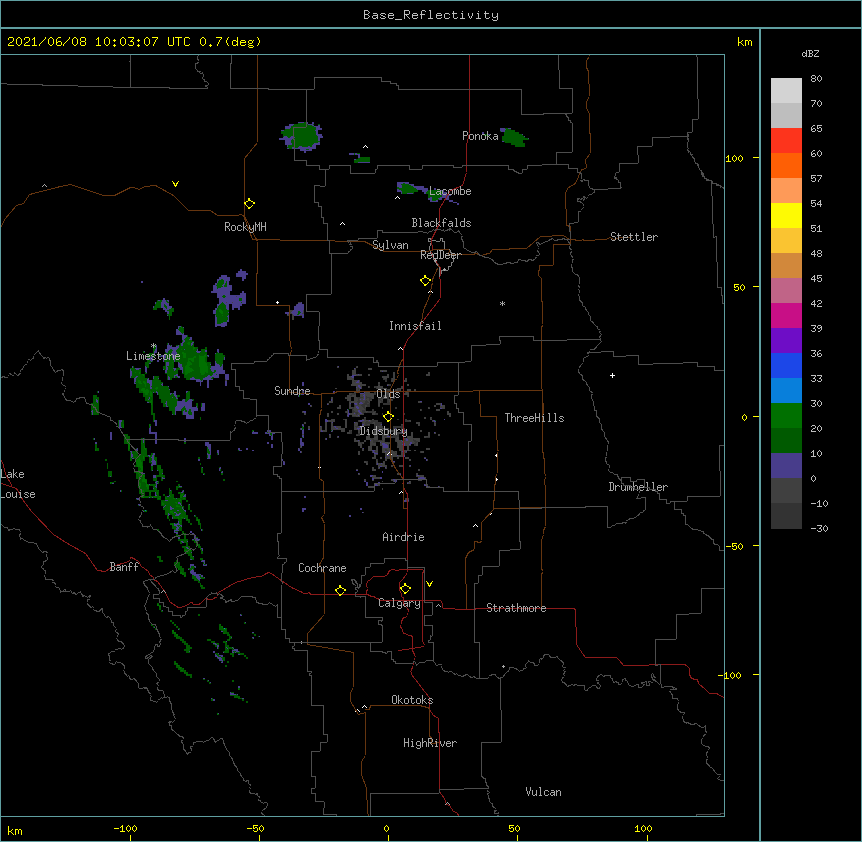
Task: Click the dBZ legend heading
Action: tap(810, 54)
